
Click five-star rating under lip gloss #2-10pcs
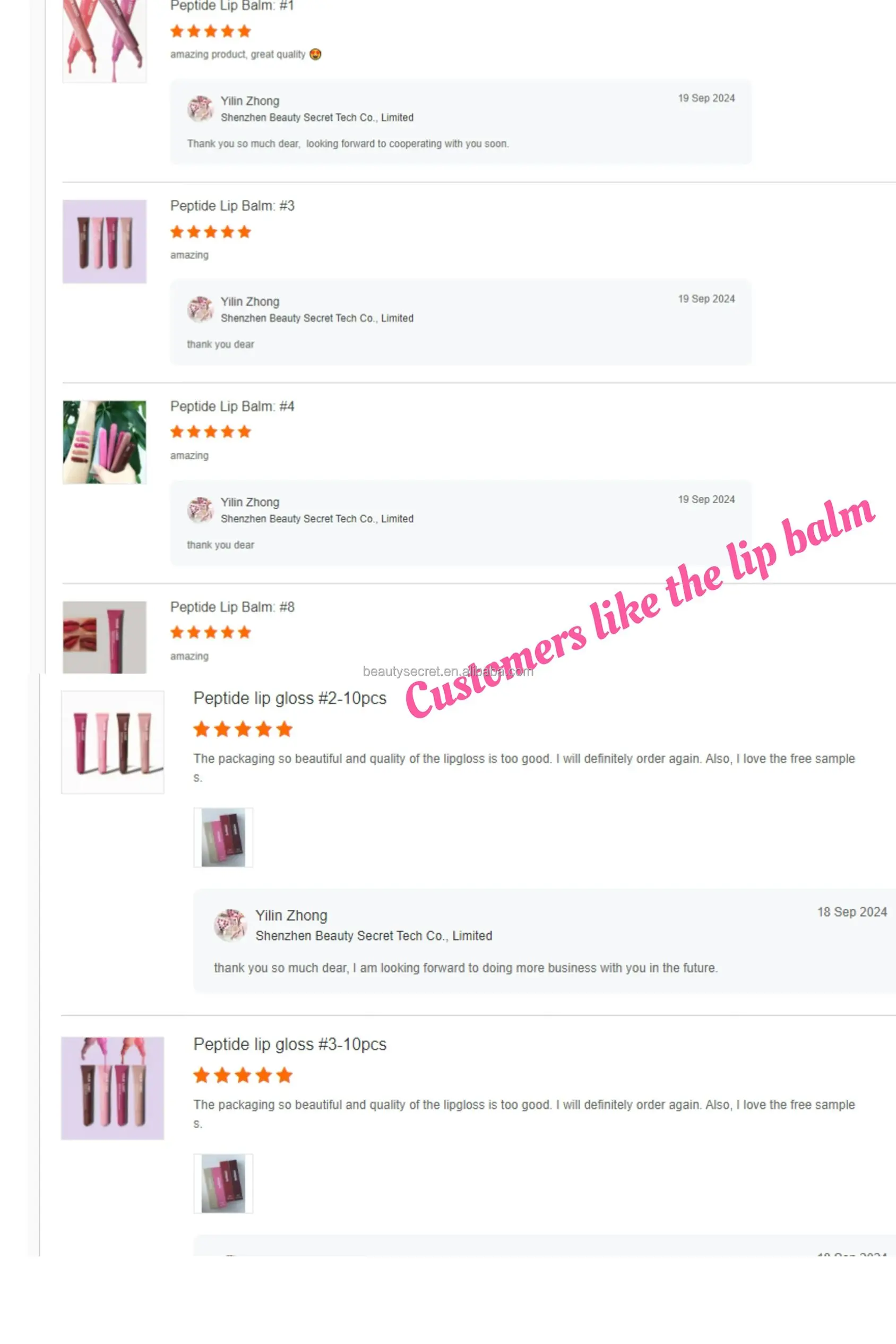tap(243, 729)
